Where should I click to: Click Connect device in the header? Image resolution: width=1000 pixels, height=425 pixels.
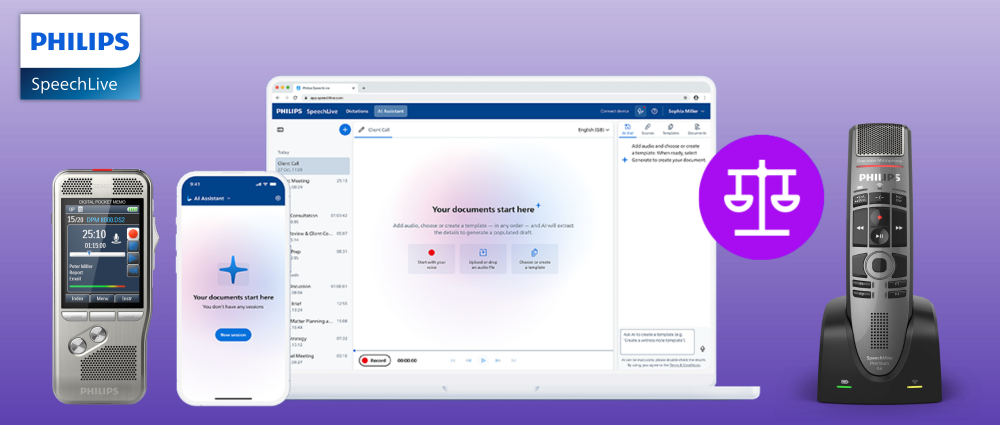614,111
